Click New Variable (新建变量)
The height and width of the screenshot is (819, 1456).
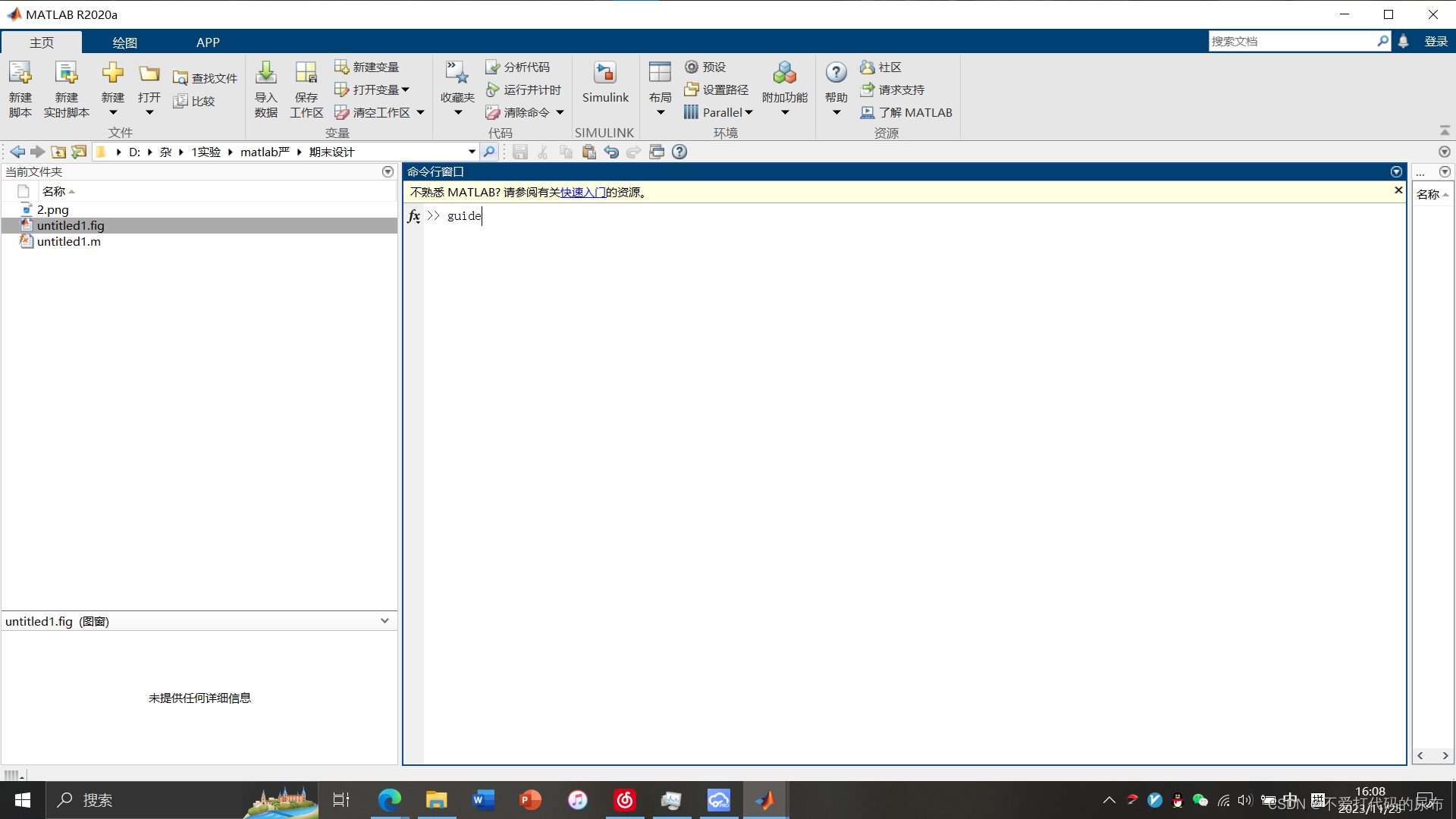[367, 67]
